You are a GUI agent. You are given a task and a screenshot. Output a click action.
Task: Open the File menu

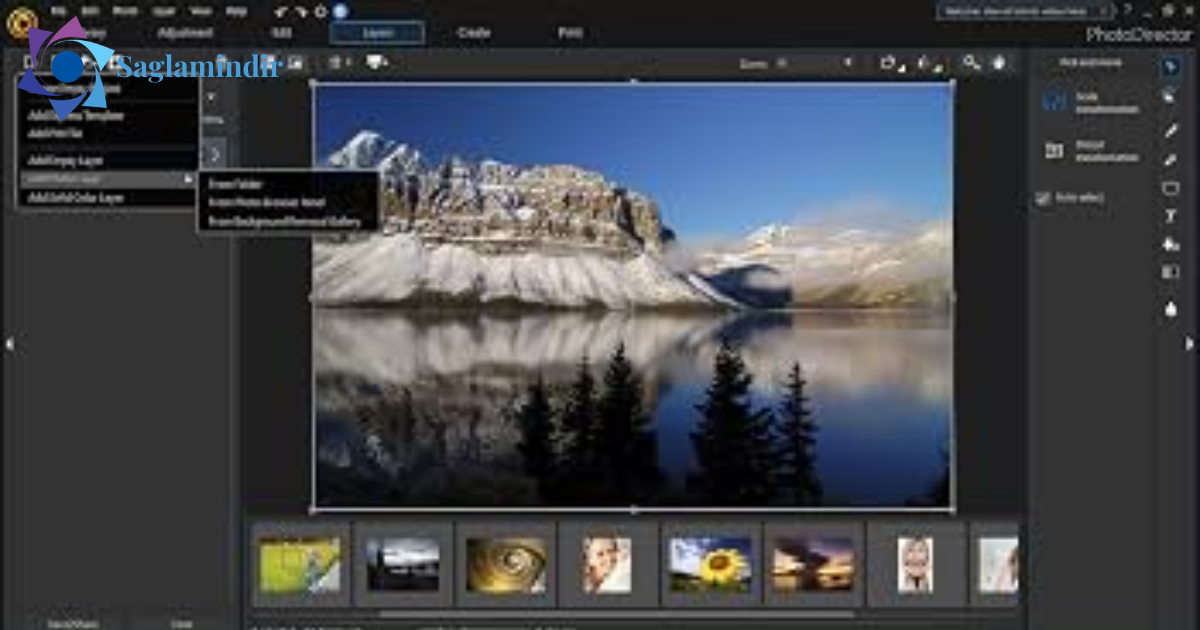pos(58,11)
